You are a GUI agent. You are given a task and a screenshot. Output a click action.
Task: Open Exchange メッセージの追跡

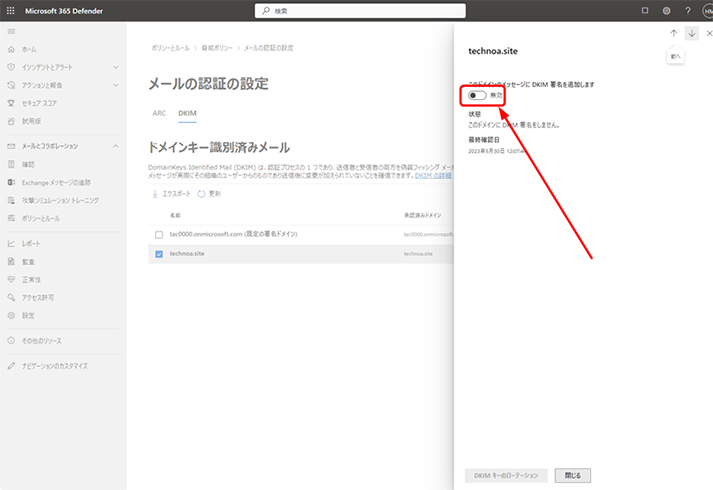56,182
